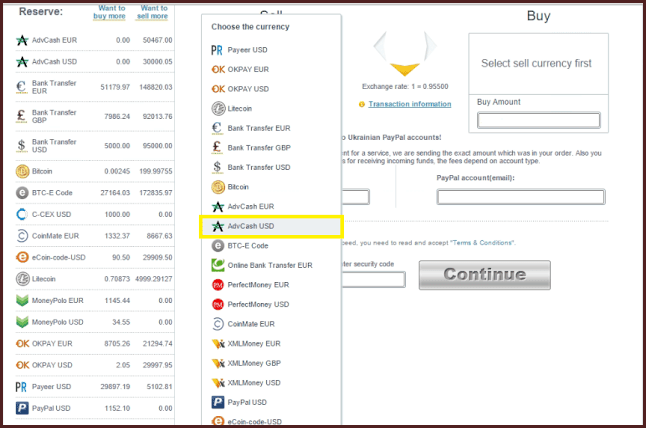Click the Choose the currency heading
646x428 pixels.
(x=250, y=27)
